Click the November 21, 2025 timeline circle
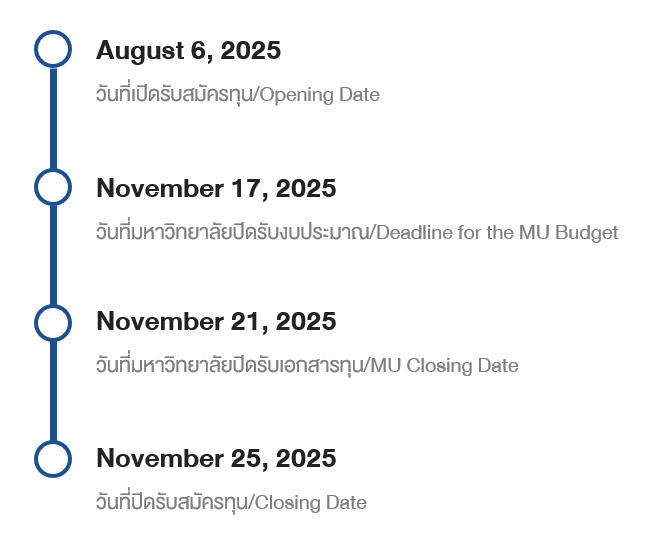 pyautogui.click(x=53, y=322)
